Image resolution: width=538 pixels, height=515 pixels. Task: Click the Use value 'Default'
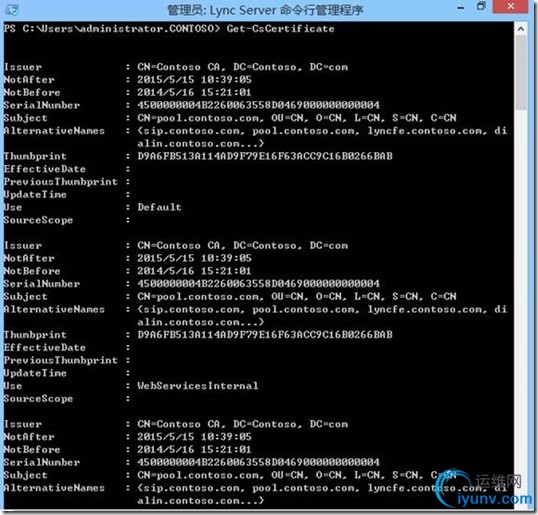[x=159, y=207]
